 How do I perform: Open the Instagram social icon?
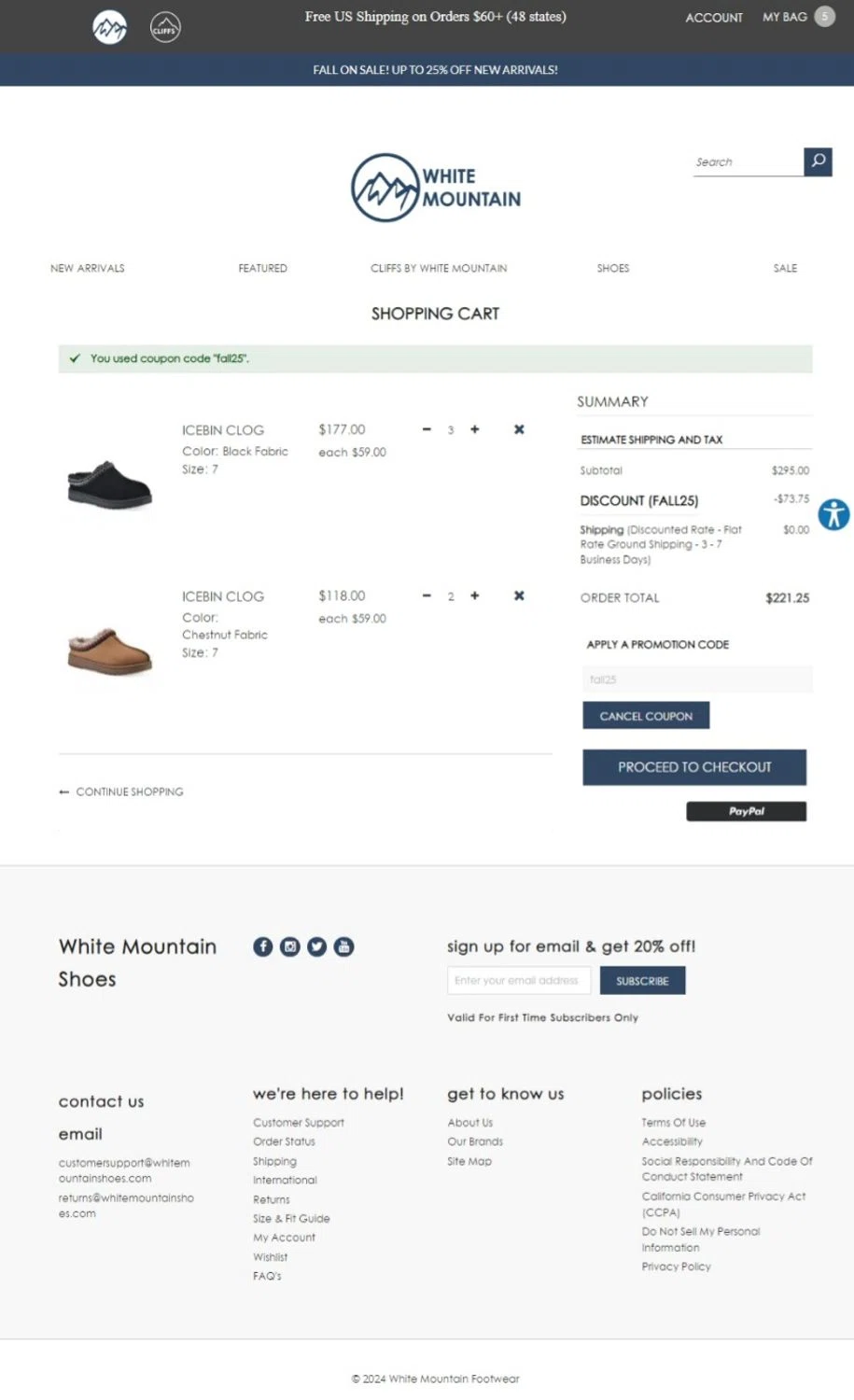point(290,946)
